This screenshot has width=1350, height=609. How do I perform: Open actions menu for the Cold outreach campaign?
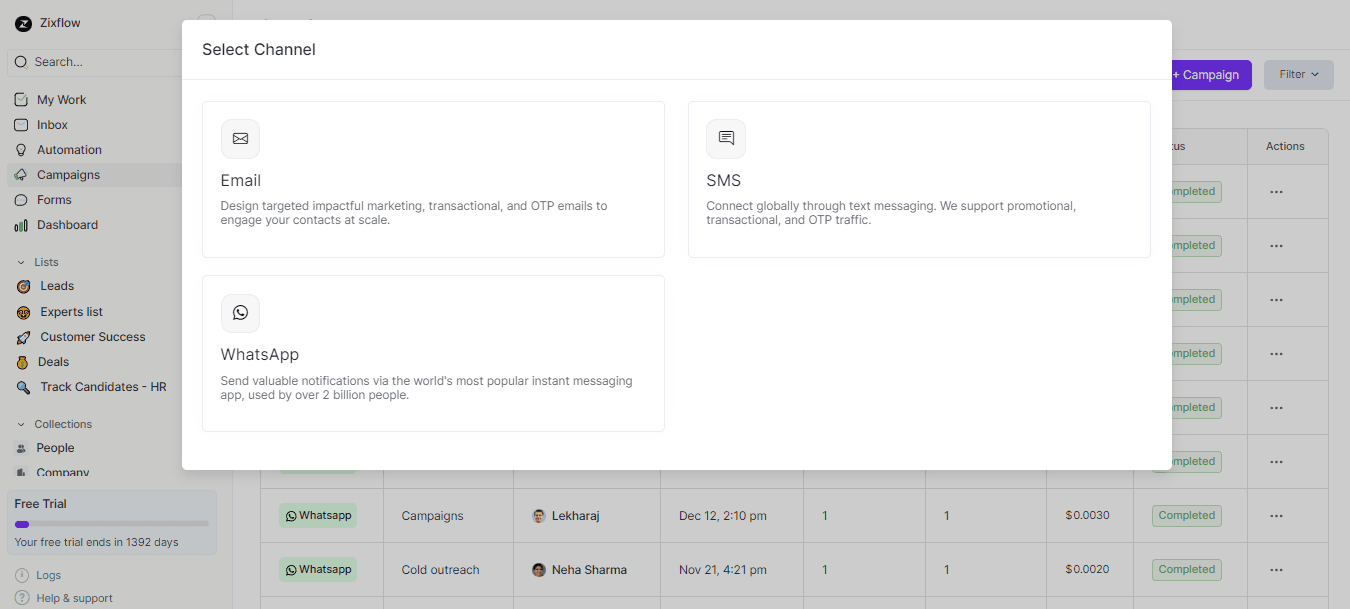point(1276,569)
